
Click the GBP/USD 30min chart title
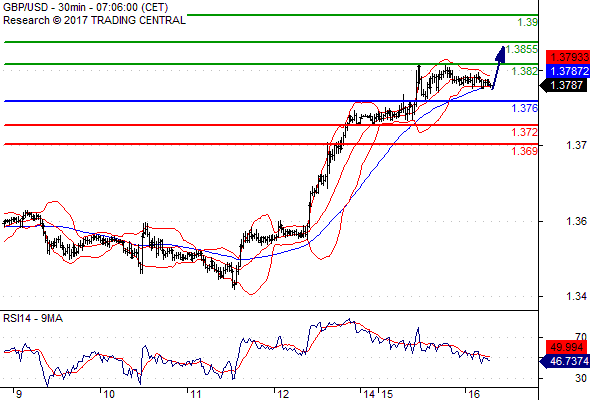85,7
